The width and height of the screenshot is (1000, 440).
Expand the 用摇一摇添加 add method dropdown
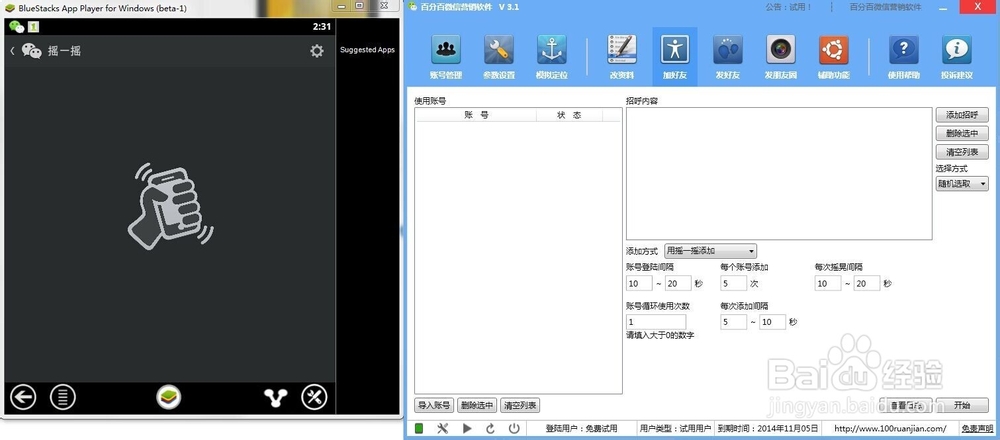[710, 251]
